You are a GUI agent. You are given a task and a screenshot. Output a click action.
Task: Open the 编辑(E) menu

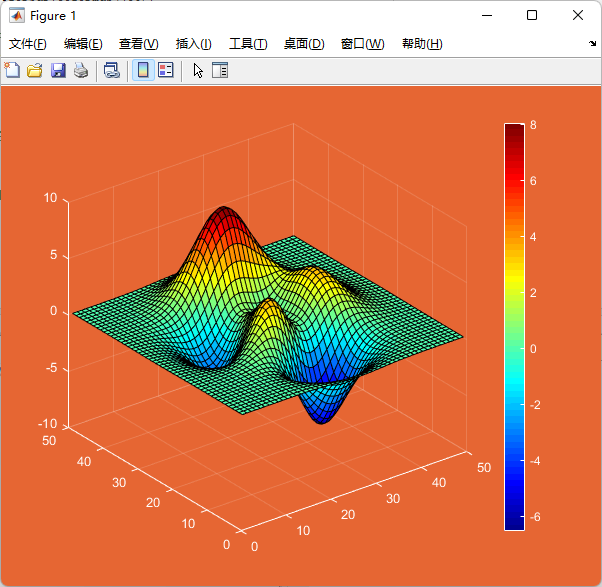pyautogui.click(x=83, y=44)
